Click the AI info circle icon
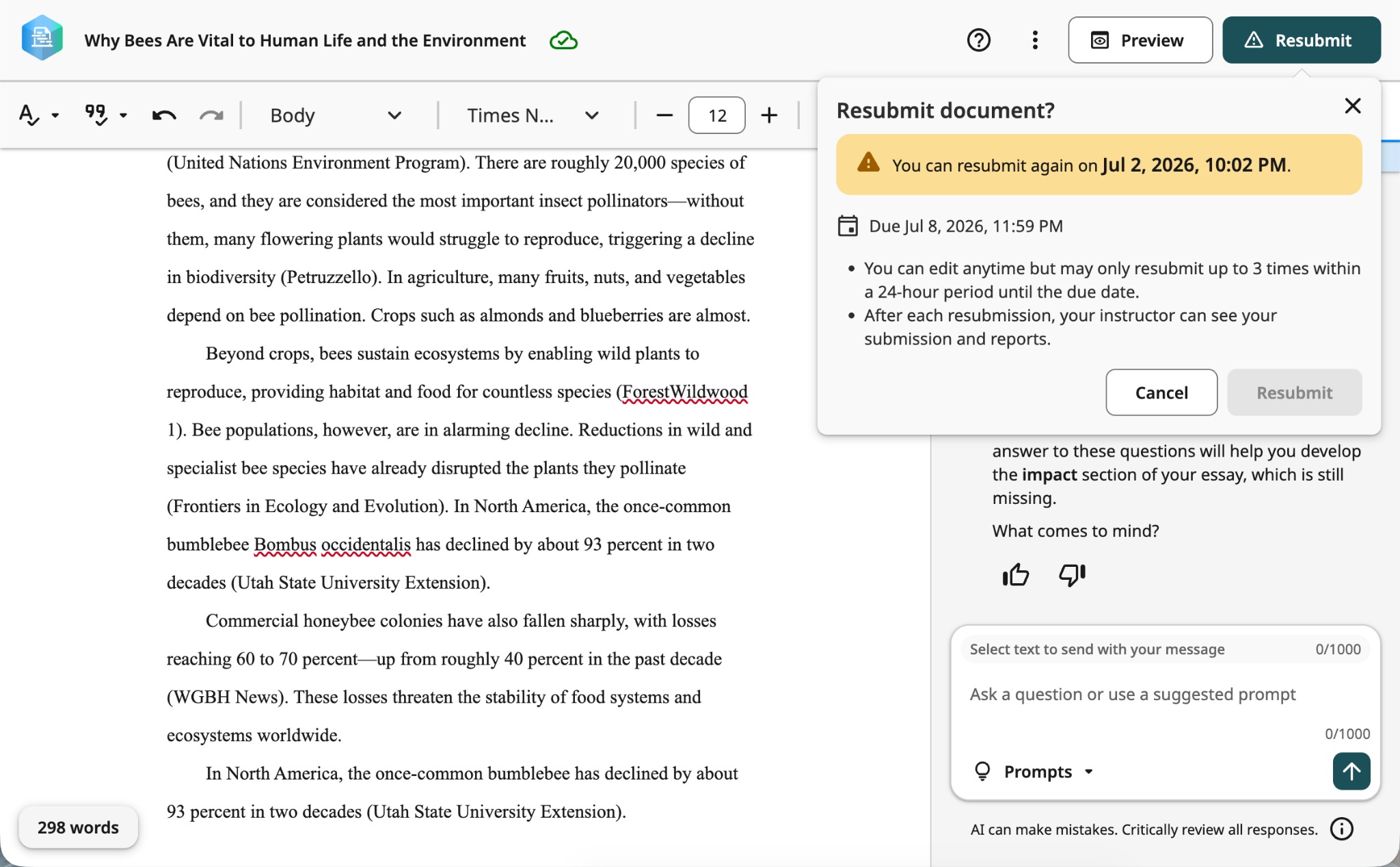The width and height of the screenshot is (1400, 867). (x=1342, y=829)
